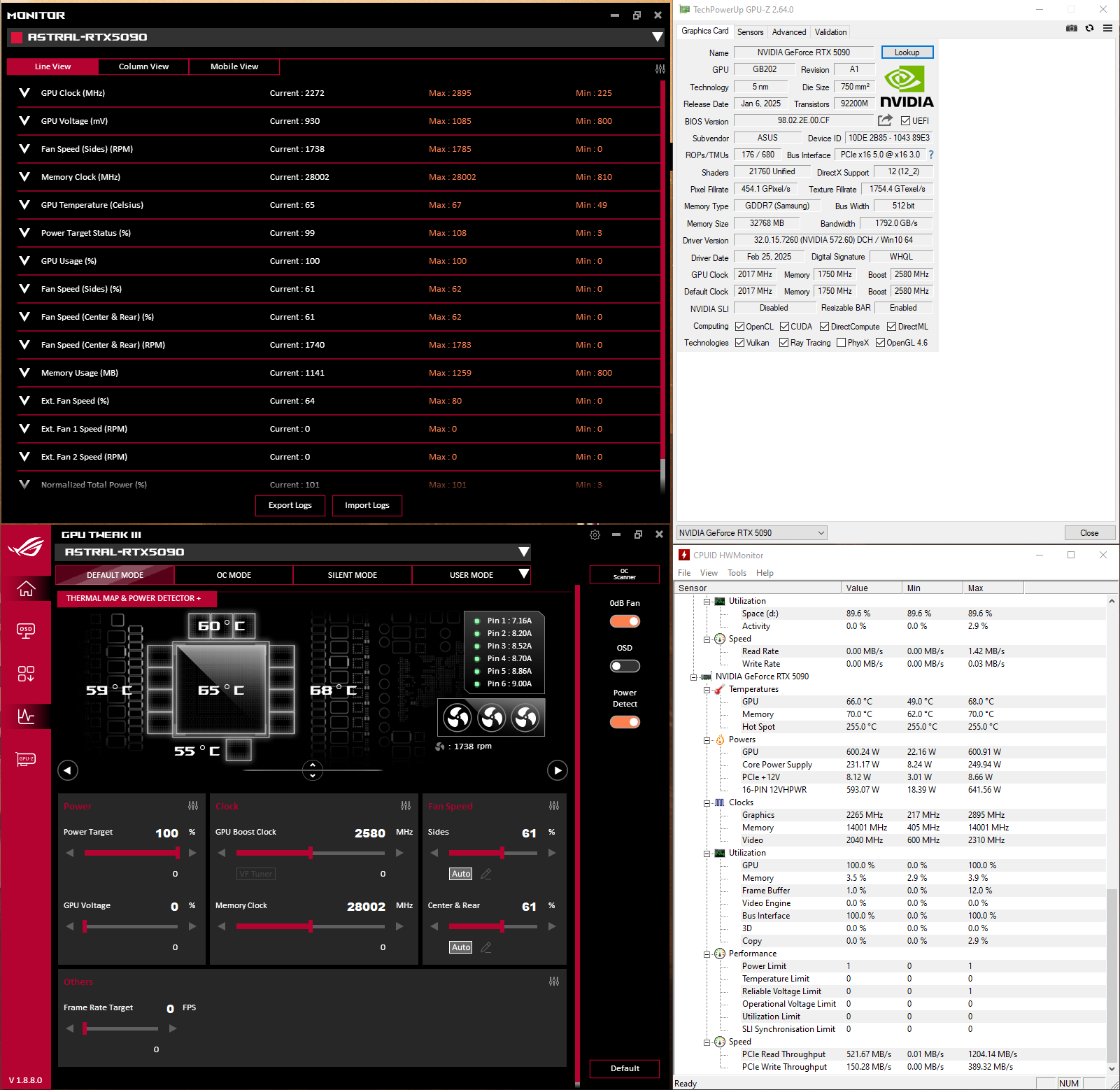The height and width of the screenshot is (1090, 1120).
Task: Toggle the 0dB Fan switch
Action: tap(625, 621)
